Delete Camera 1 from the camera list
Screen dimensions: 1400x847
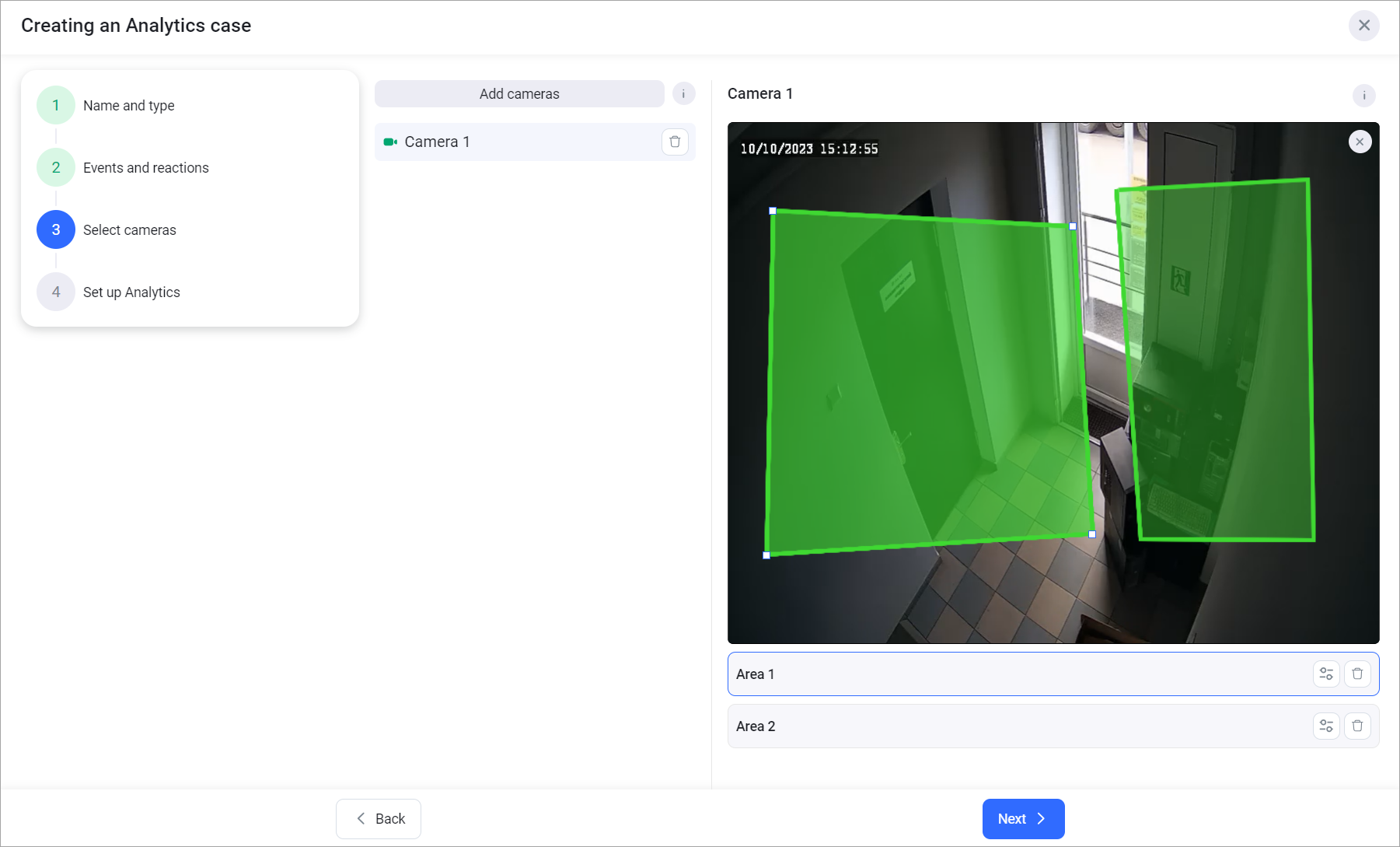click(674, 142)
